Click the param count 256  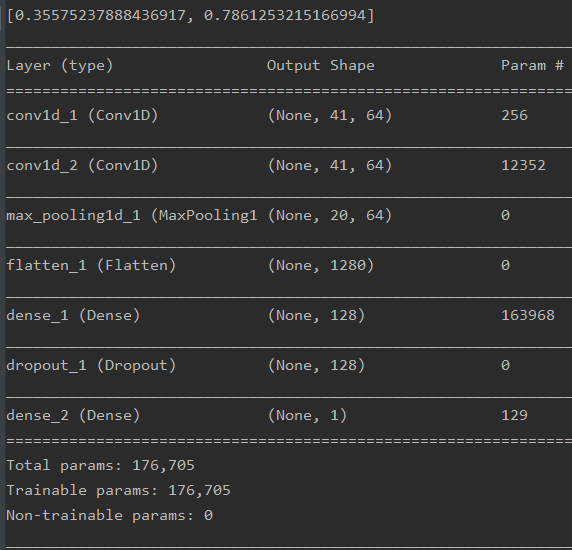tap(514, 116)
